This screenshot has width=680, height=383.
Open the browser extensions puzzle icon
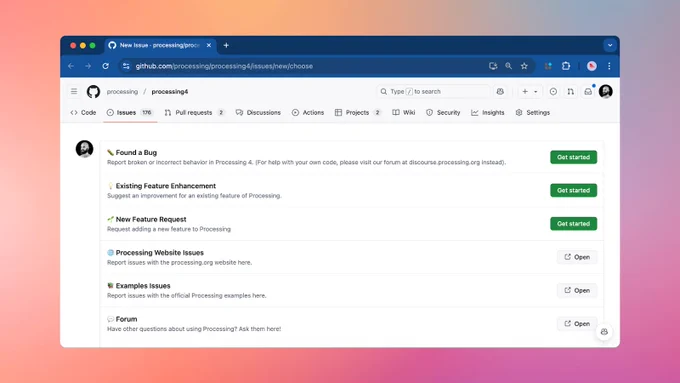pyautogui.click(x=566, y=66)
